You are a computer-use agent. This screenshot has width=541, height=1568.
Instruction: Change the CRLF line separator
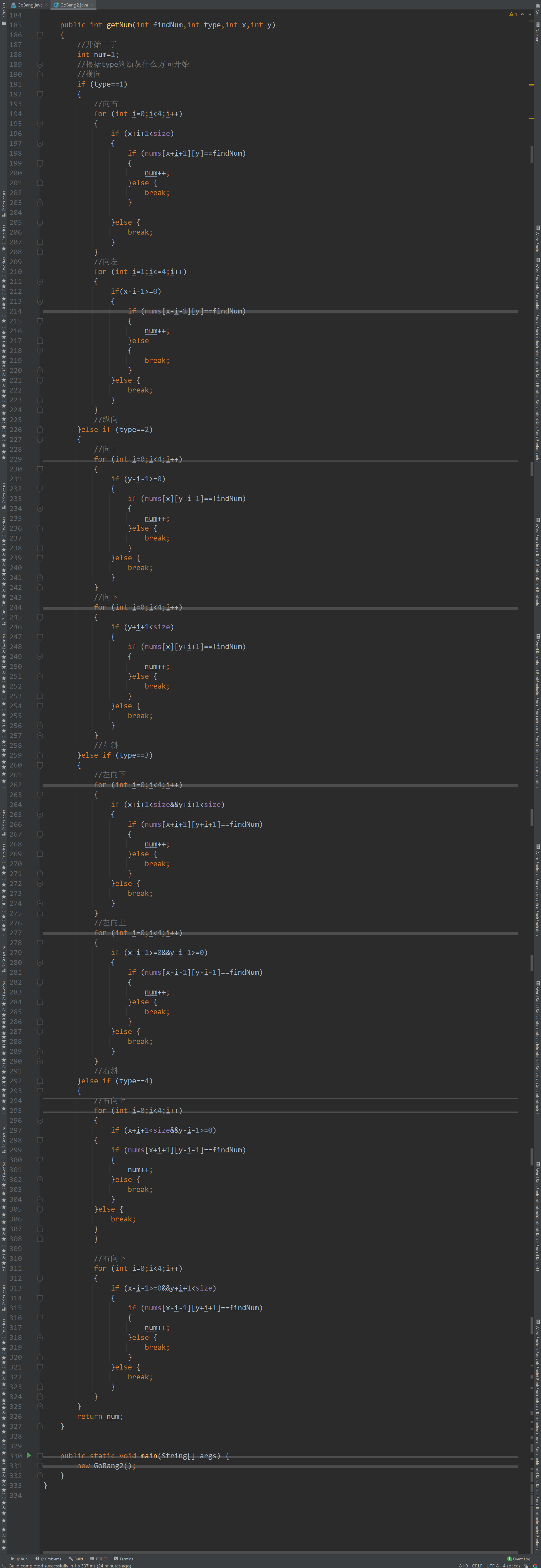(x=477, y=1565)
